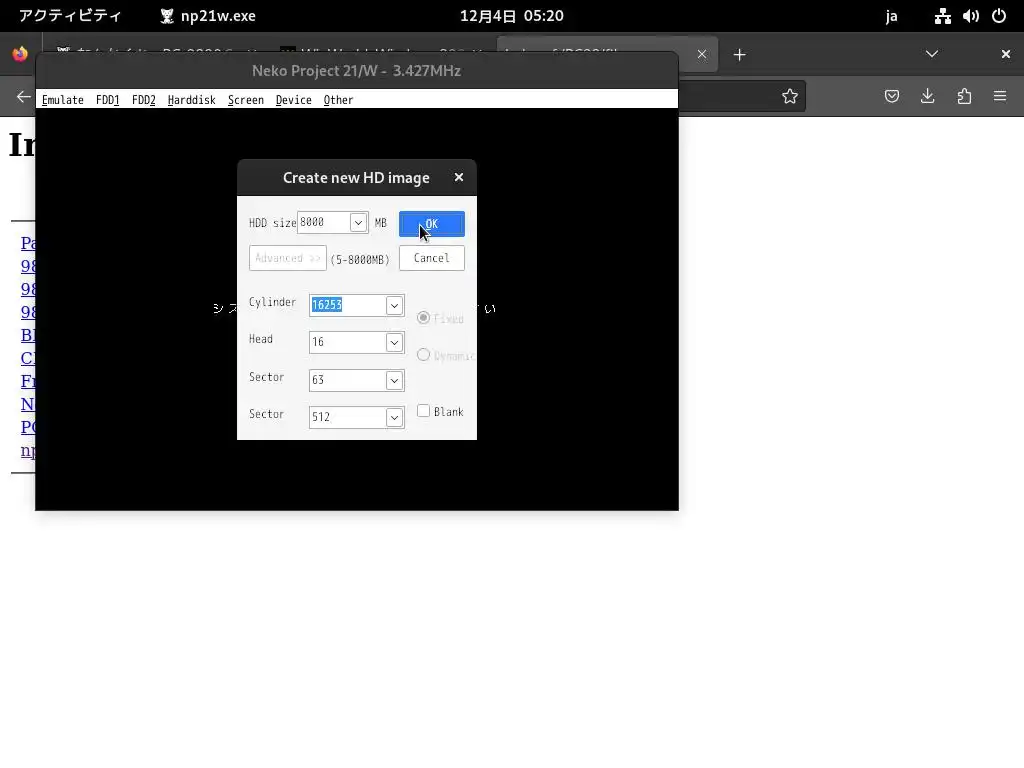Screen dimensions: 1024x768
Task: Show the Firefox list all tabs chevron
Action: 932,54
